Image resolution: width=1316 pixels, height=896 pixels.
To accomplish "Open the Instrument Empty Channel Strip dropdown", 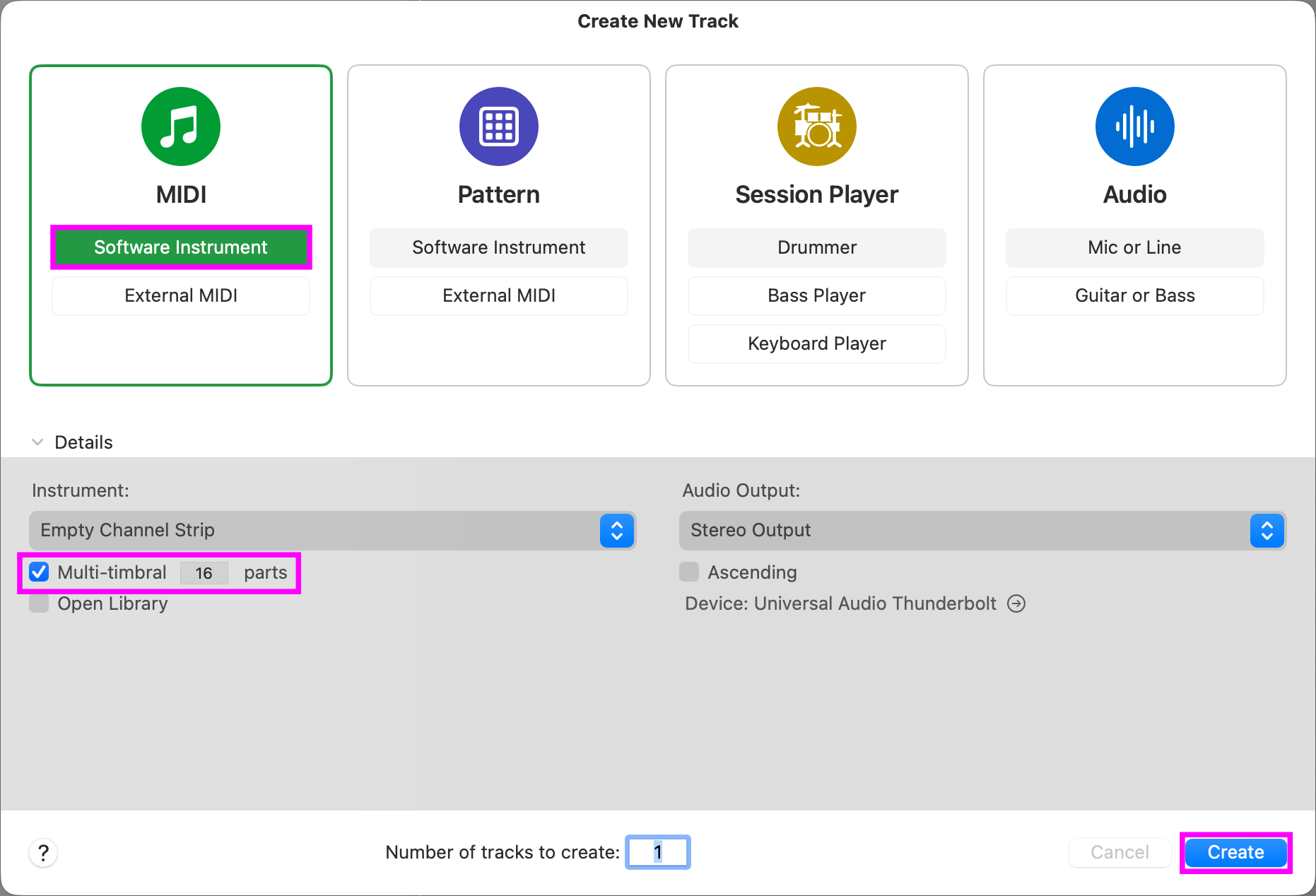I will pos(332,531).
